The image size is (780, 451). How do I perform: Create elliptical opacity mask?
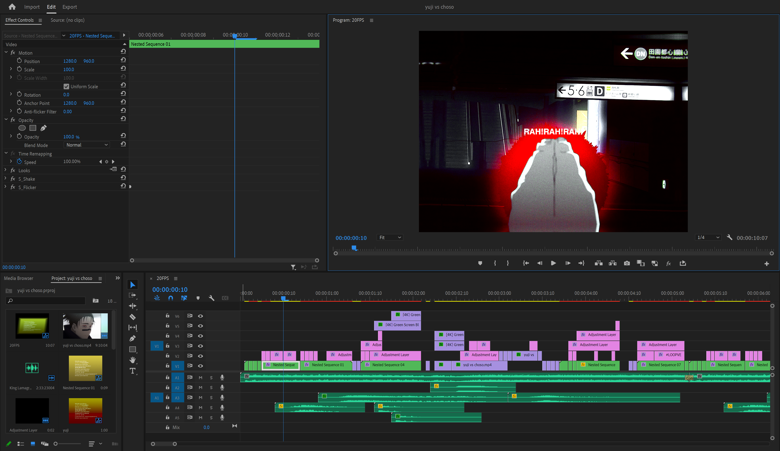(x=22, y=128)
